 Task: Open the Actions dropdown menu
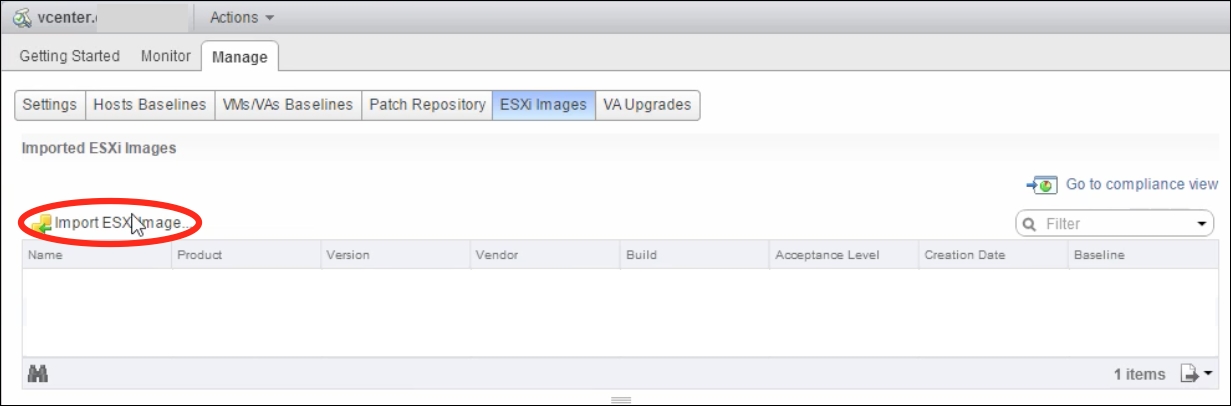coord(241,17)
